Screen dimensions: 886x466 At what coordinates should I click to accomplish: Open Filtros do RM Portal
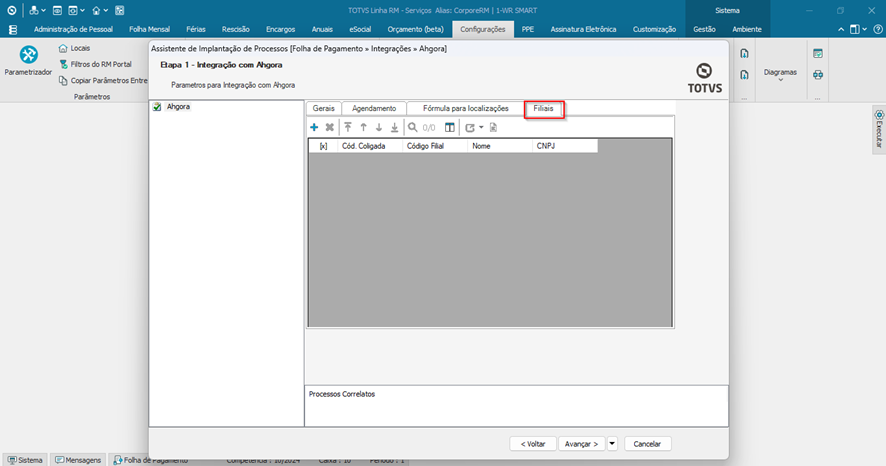(95, 64)
